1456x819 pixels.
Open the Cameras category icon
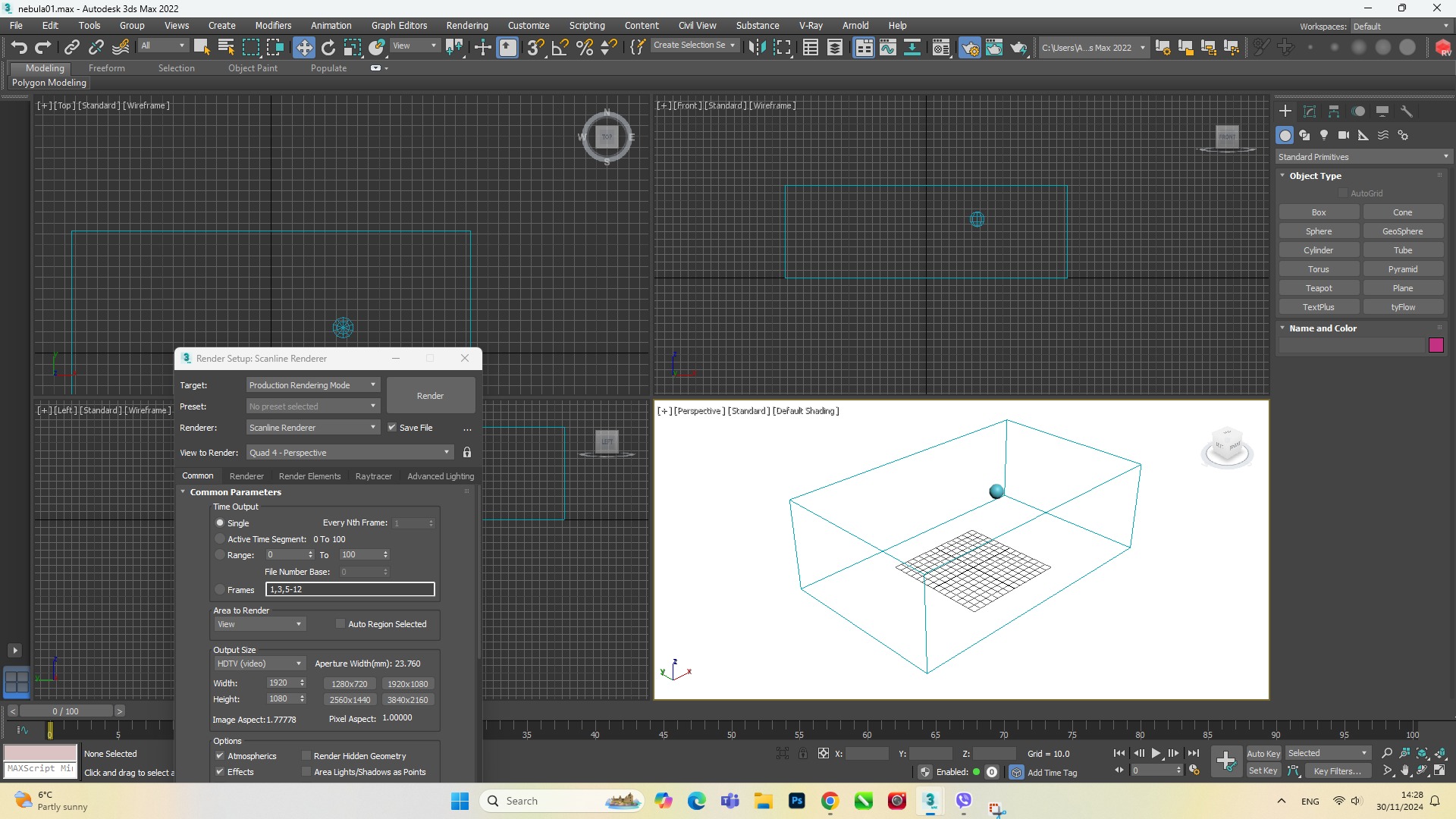(x=1344, y=135)
